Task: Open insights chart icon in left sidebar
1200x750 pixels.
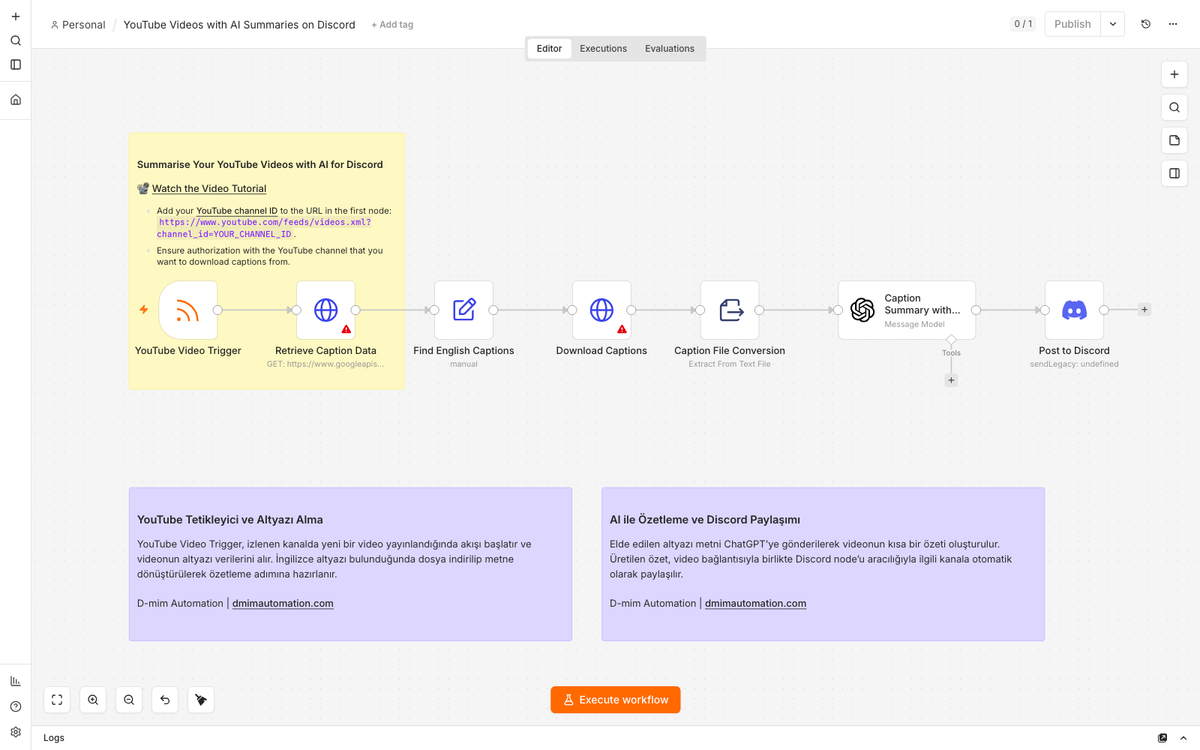Action: click(15, 681)
